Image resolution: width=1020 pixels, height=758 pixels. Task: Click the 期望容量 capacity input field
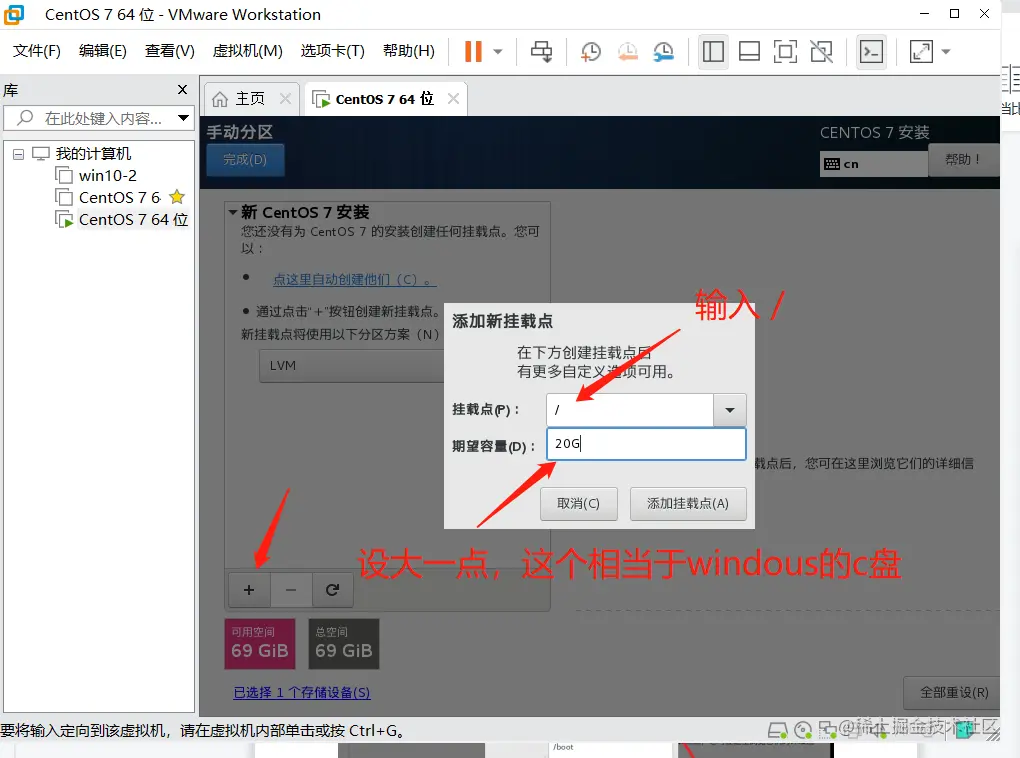click(x=645, y=444)
